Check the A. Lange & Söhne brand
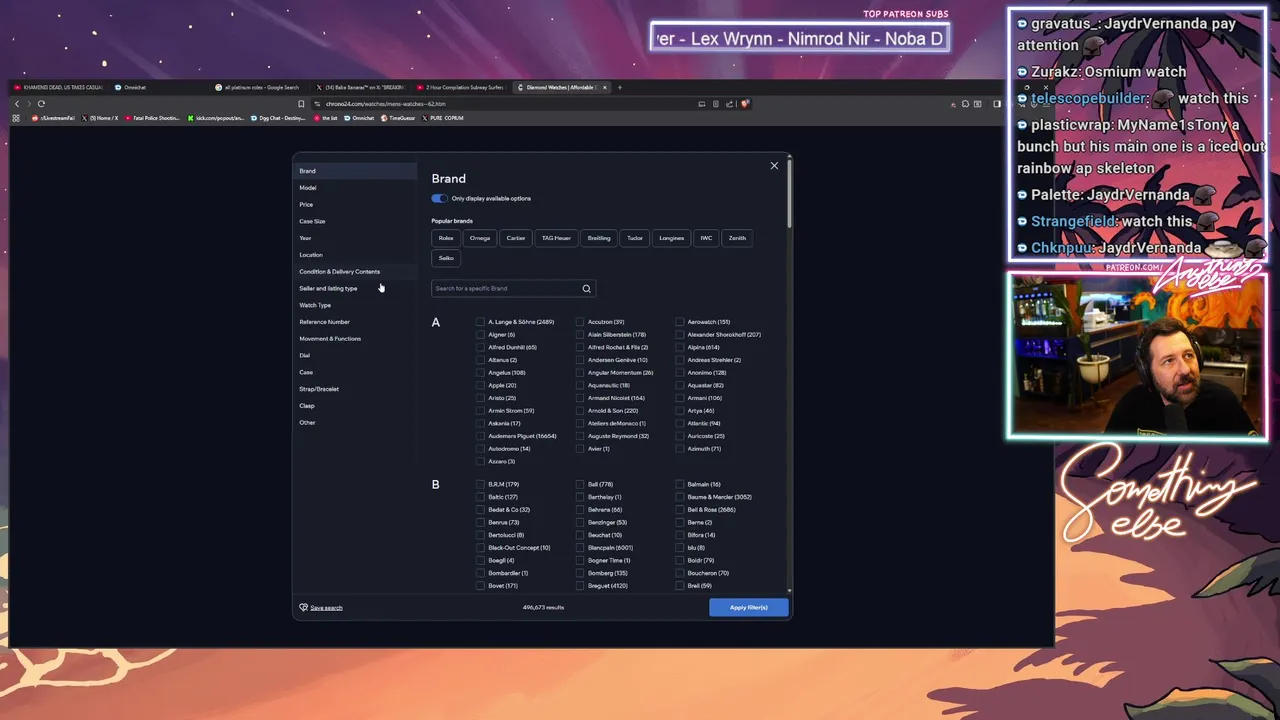 [480, 322]
